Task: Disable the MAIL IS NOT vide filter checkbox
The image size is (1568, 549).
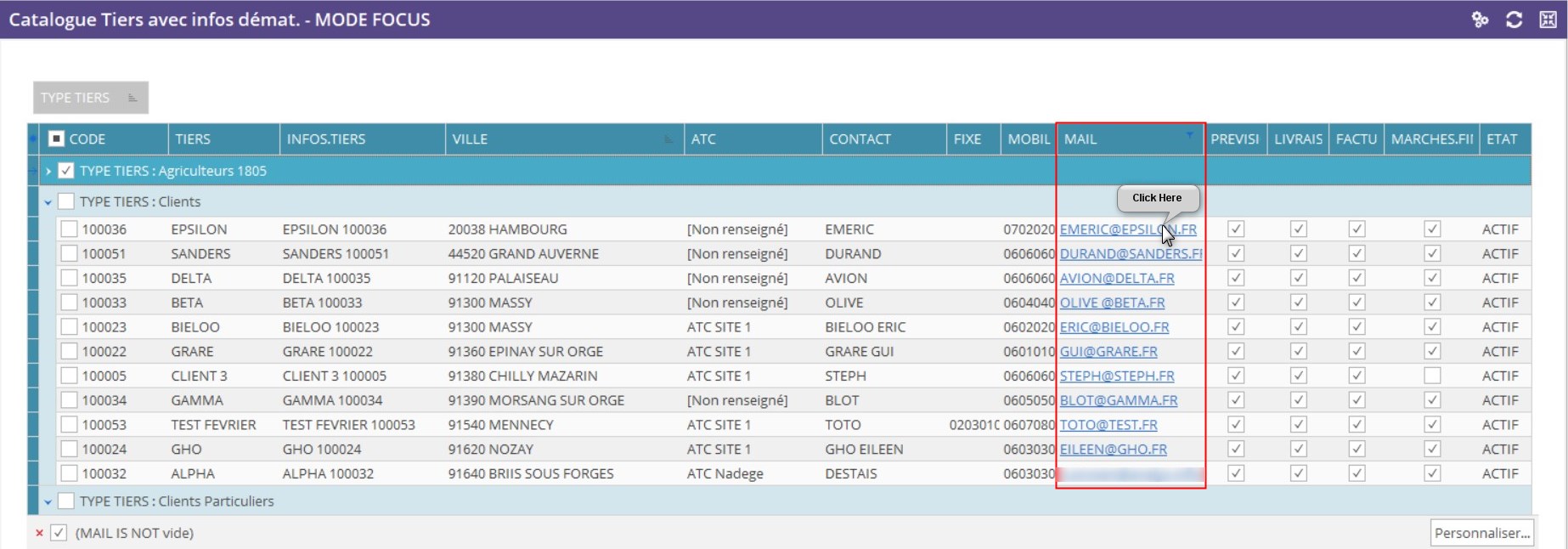Action: [59, 533]
